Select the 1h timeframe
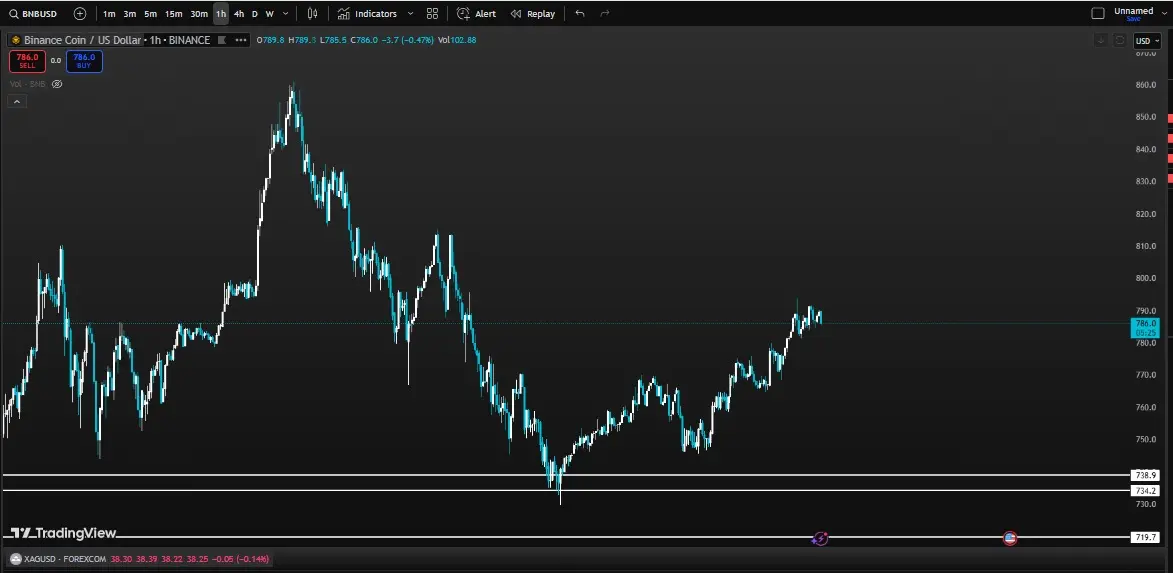 [221, 13]
